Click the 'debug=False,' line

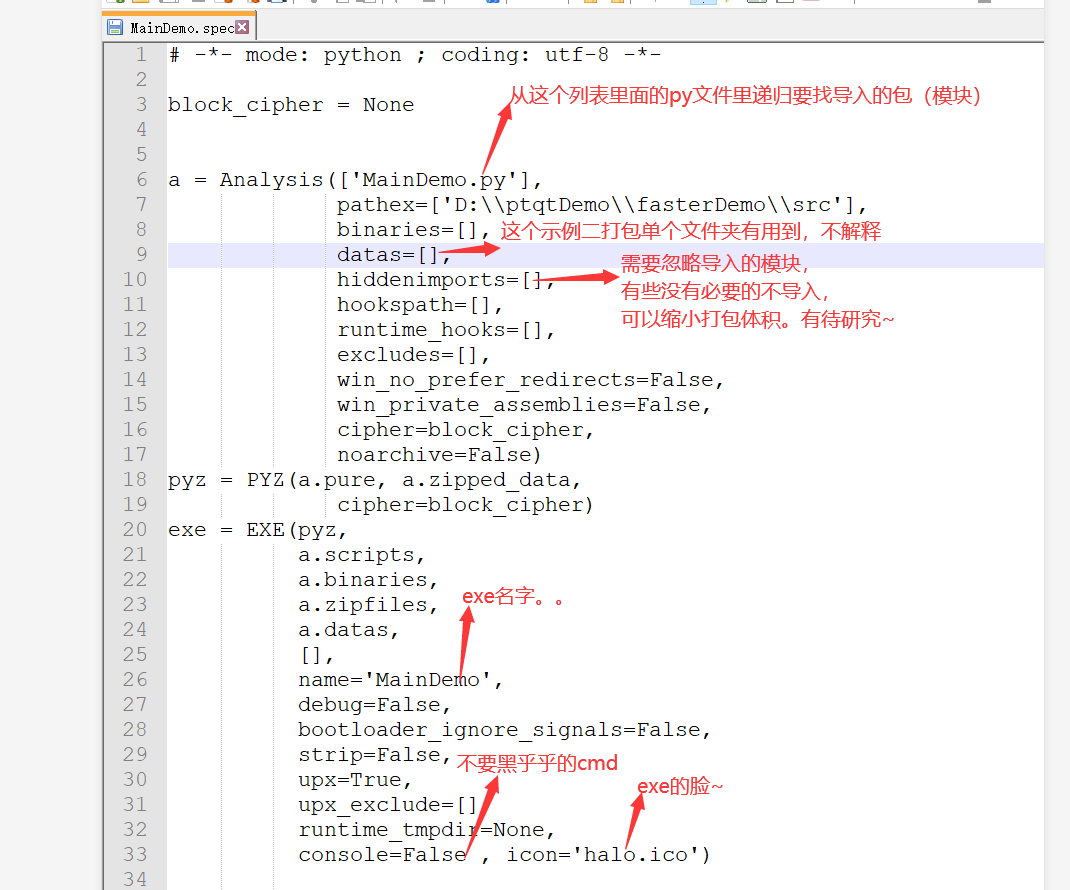click(x=374, y=706)
